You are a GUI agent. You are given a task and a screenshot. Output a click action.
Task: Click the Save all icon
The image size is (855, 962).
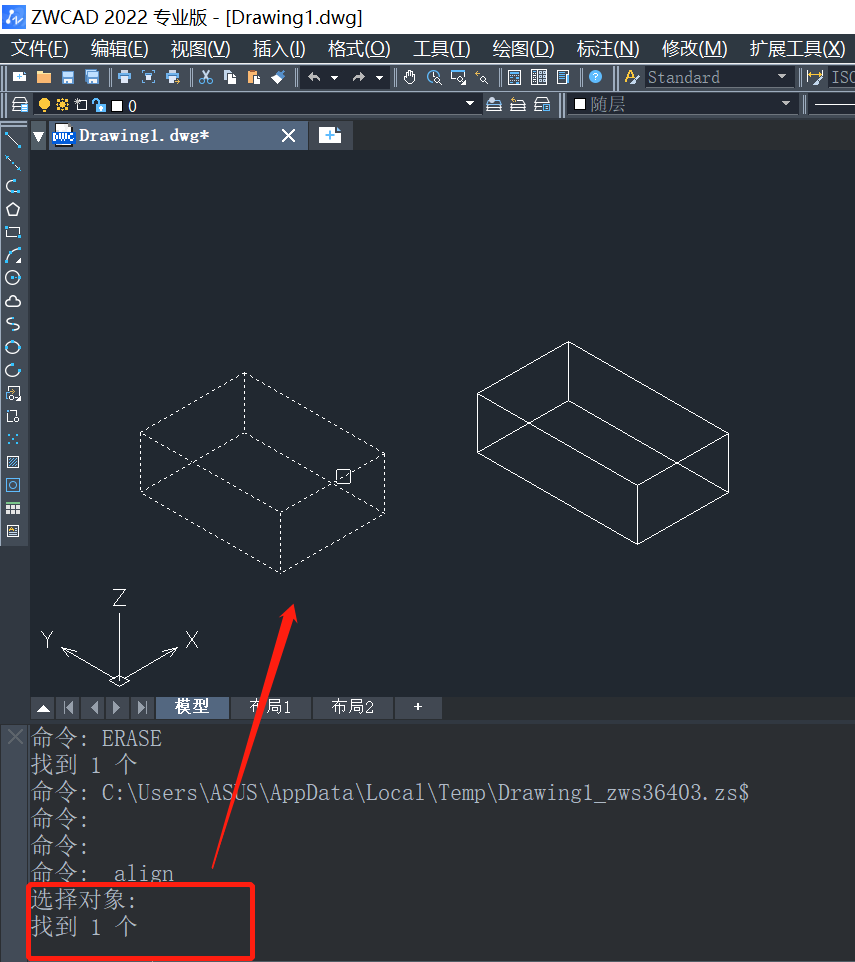tap(92, 77)
